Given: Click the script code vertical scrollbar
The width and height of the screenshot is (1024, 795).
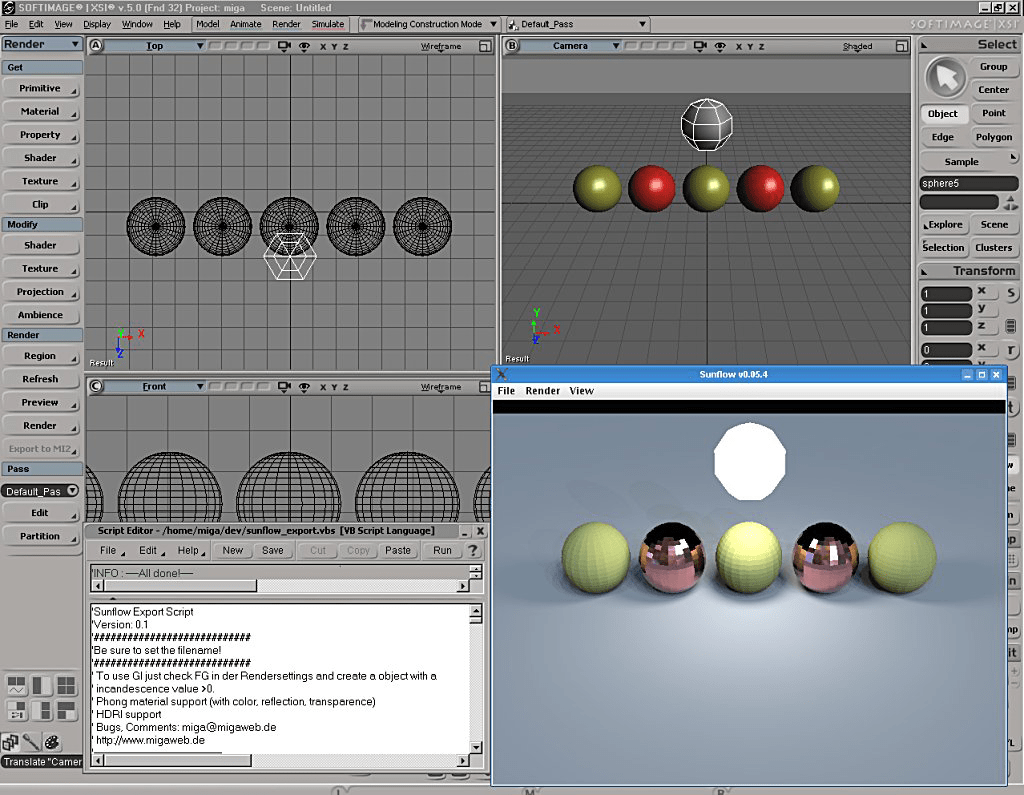Looking at the screenshot, I should (476, 679).
